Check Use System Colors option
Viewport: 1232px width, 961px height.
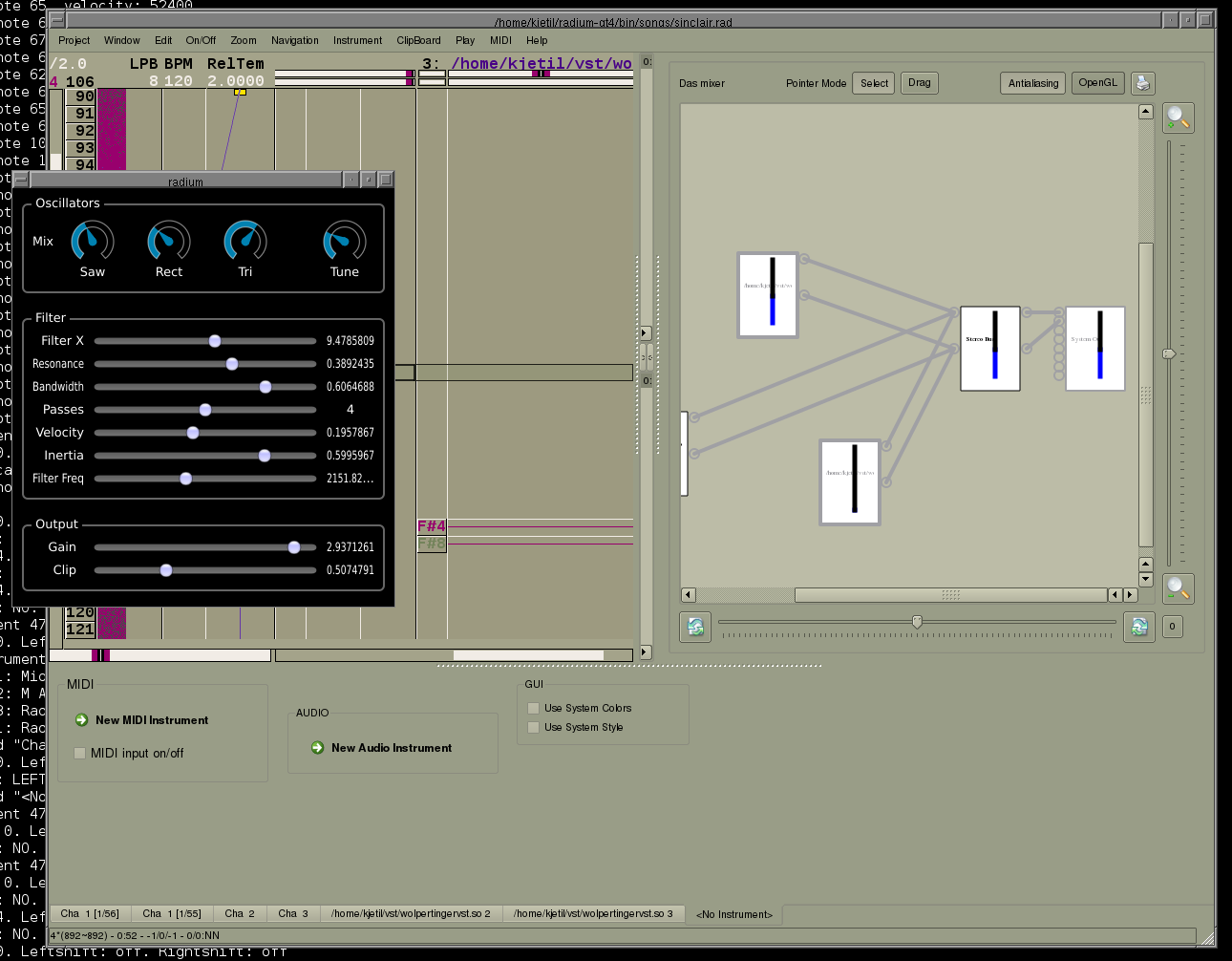[534, 708]
